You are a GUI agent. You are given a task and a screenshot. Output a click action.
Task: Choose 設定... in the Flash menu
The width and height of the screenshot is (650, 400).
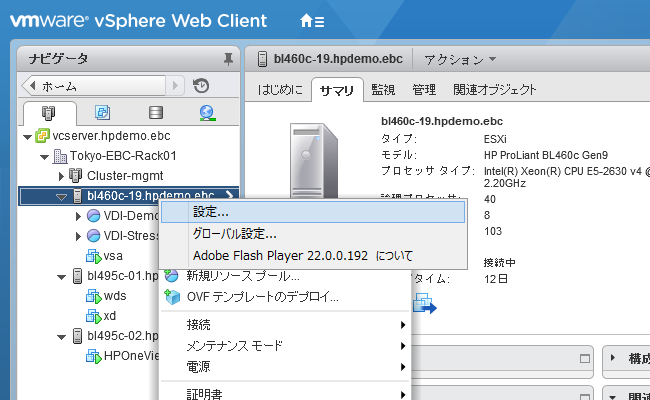313,212
